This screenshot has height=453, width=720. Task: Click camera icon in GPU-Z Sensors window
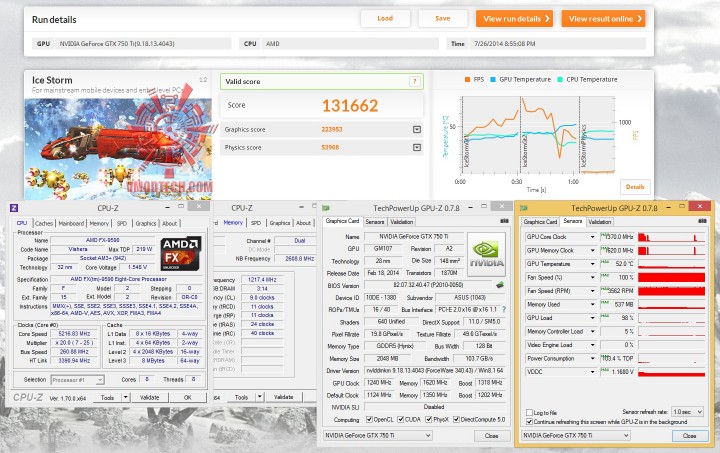703,221
